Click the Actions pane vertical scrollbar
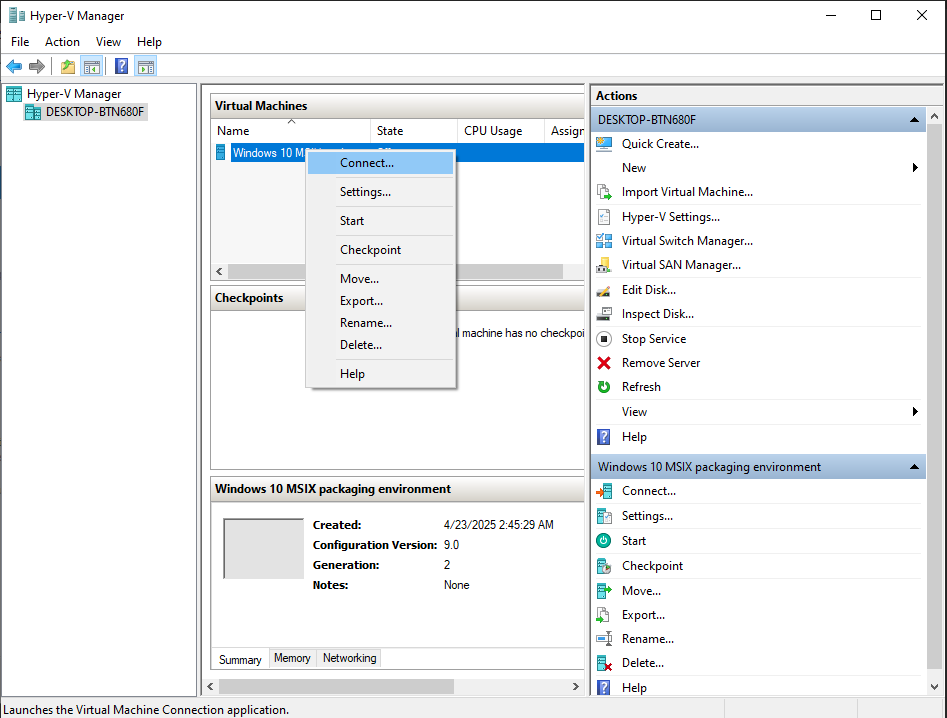This screenshot has width=947, height=718. [x=934, y=400]
